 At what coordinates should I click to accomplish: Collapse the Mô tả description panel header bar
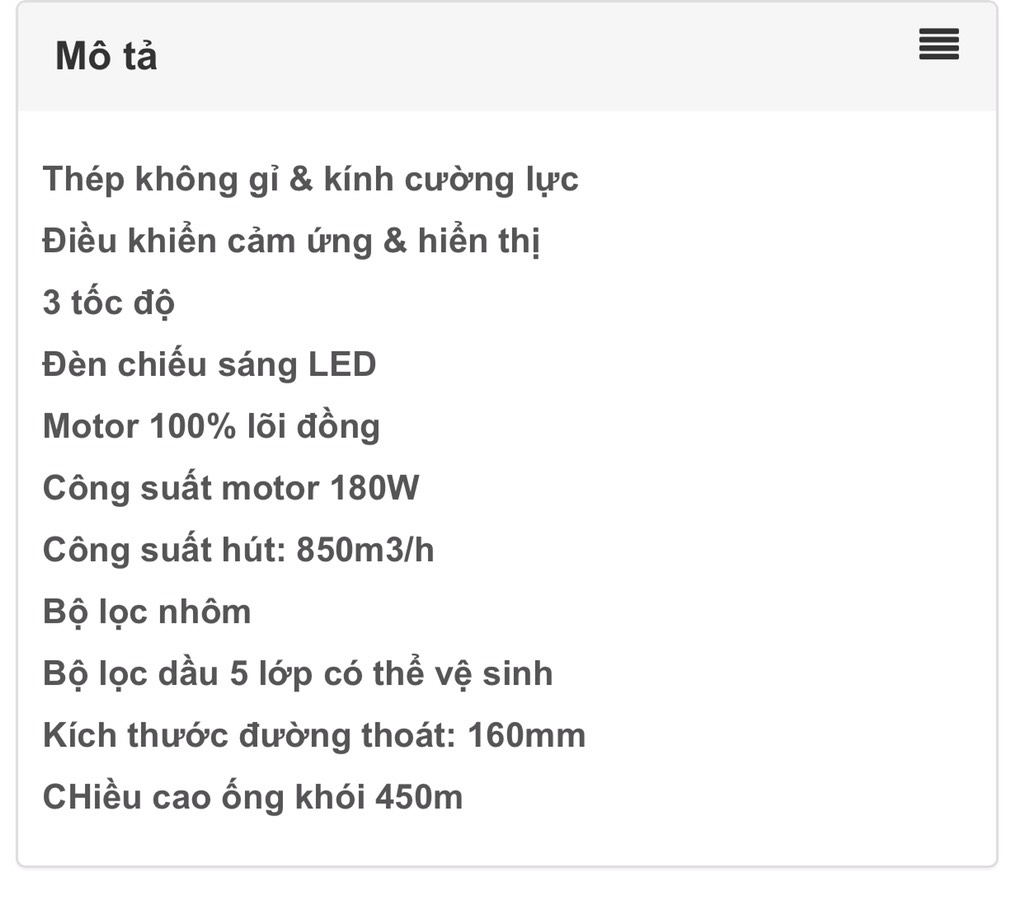507,57
